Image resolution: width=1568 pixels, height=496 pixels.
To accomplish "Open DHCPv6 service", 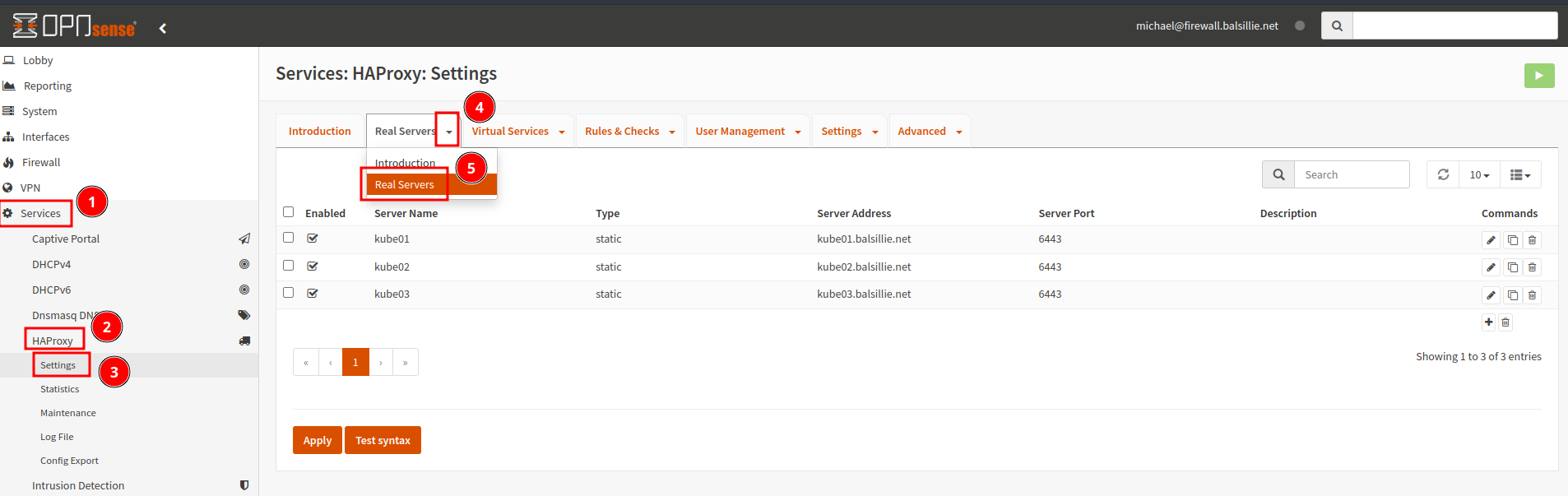I will pos(51,290).
